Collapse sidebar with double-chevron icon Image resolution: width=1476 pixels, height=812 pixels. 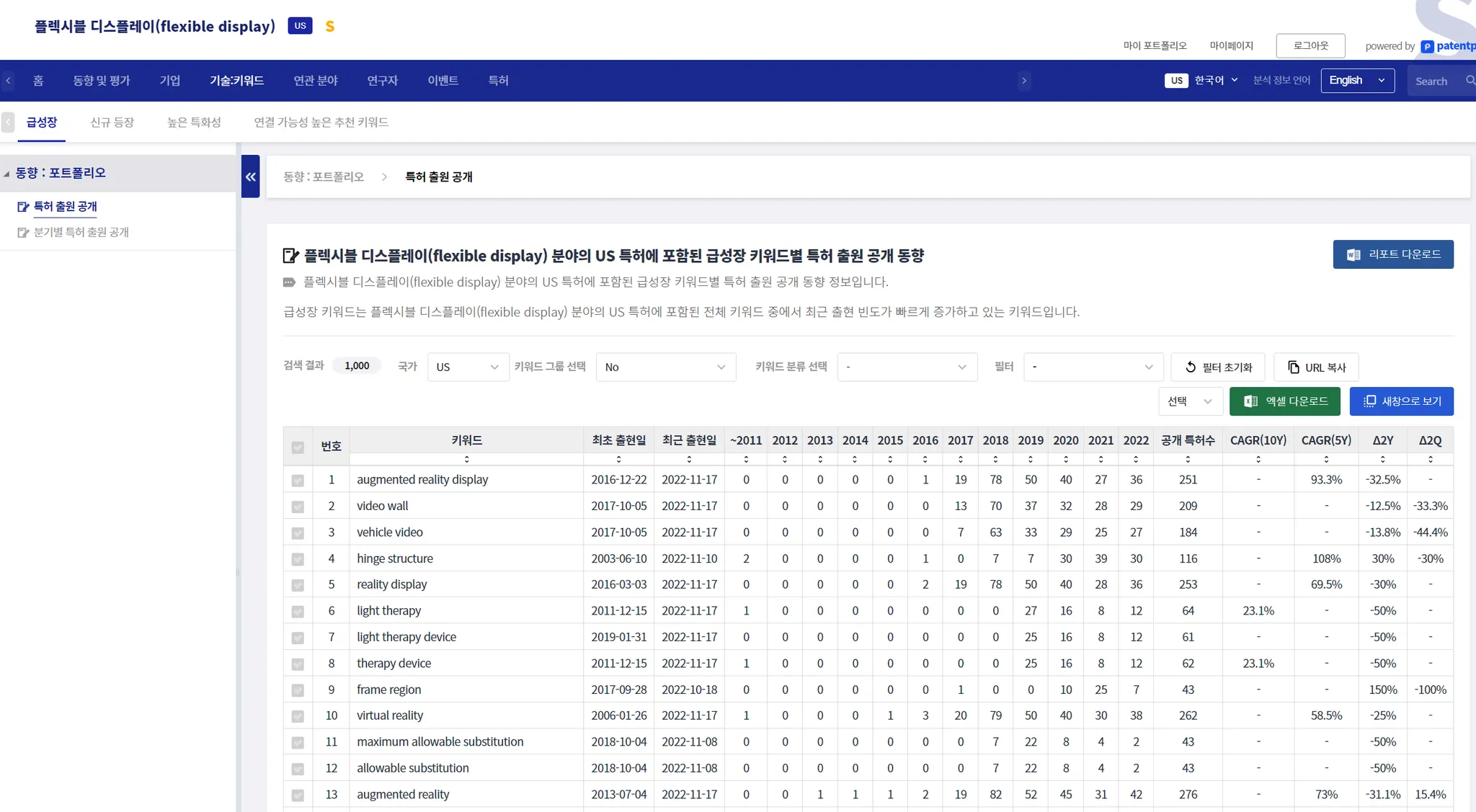tap(250, 177)
